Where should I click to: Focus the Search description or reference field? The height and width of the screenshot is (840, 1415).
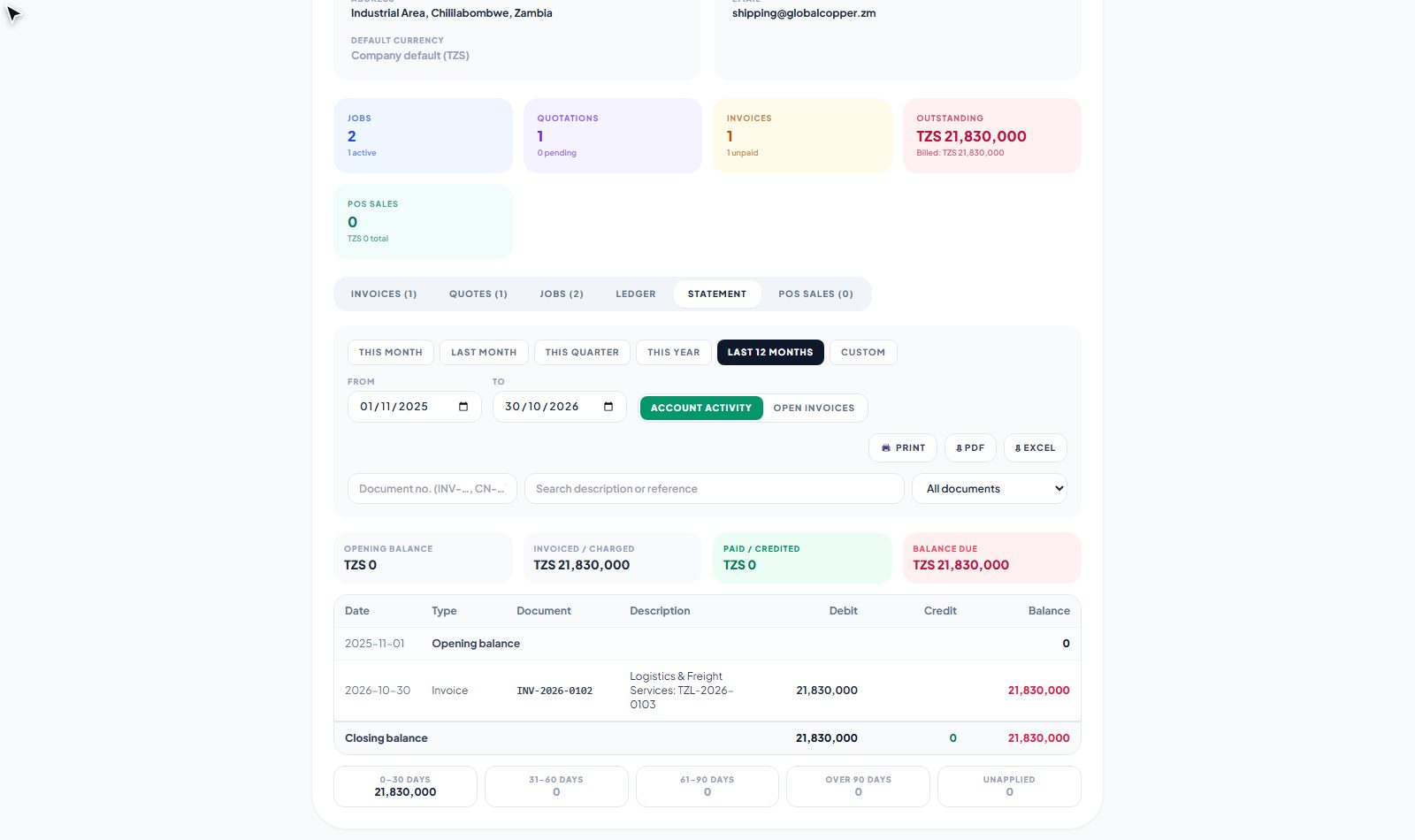715,489
